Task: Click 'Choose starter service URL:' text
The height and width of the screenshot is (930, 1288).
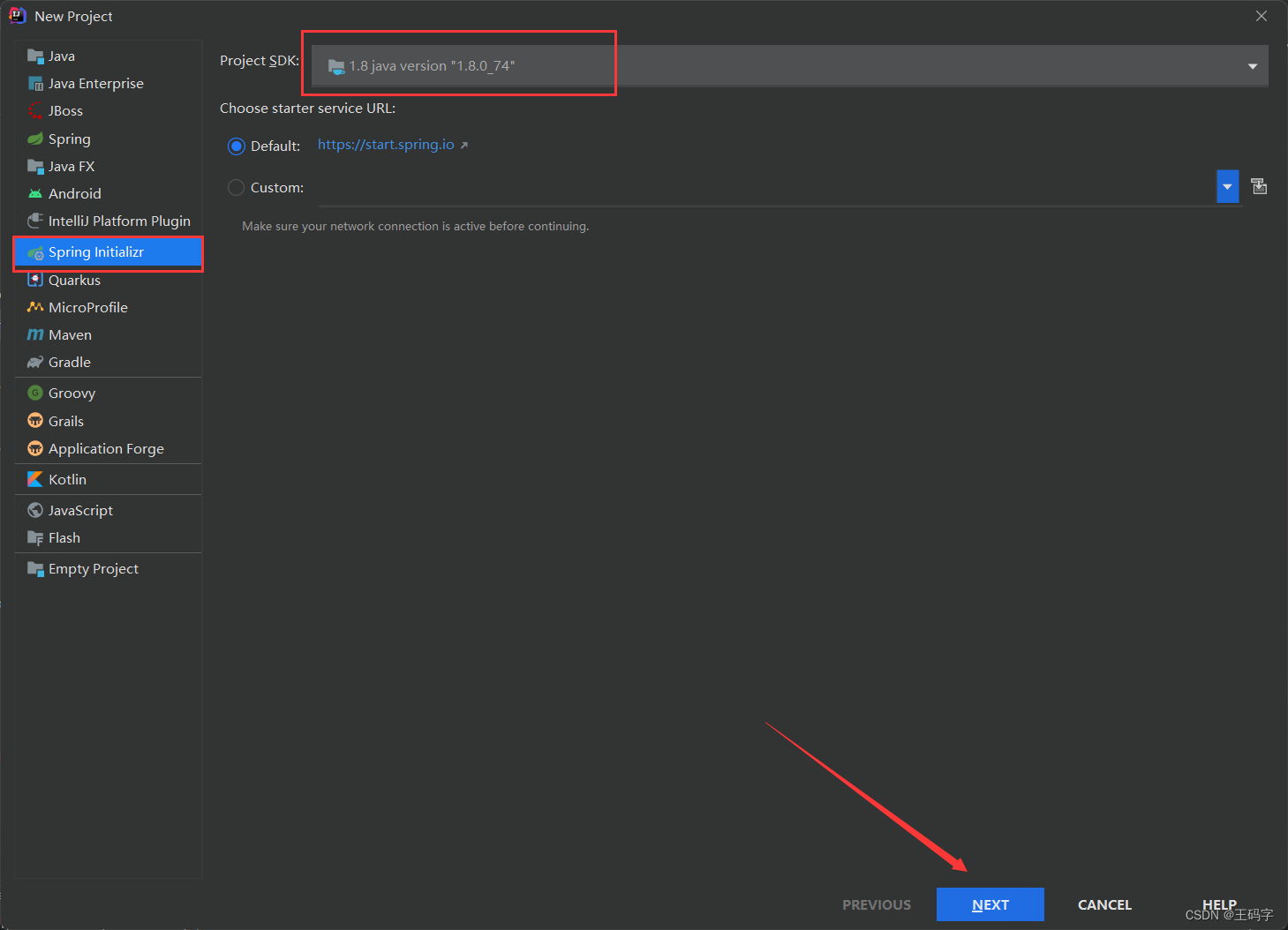Action: click(307, 109)
